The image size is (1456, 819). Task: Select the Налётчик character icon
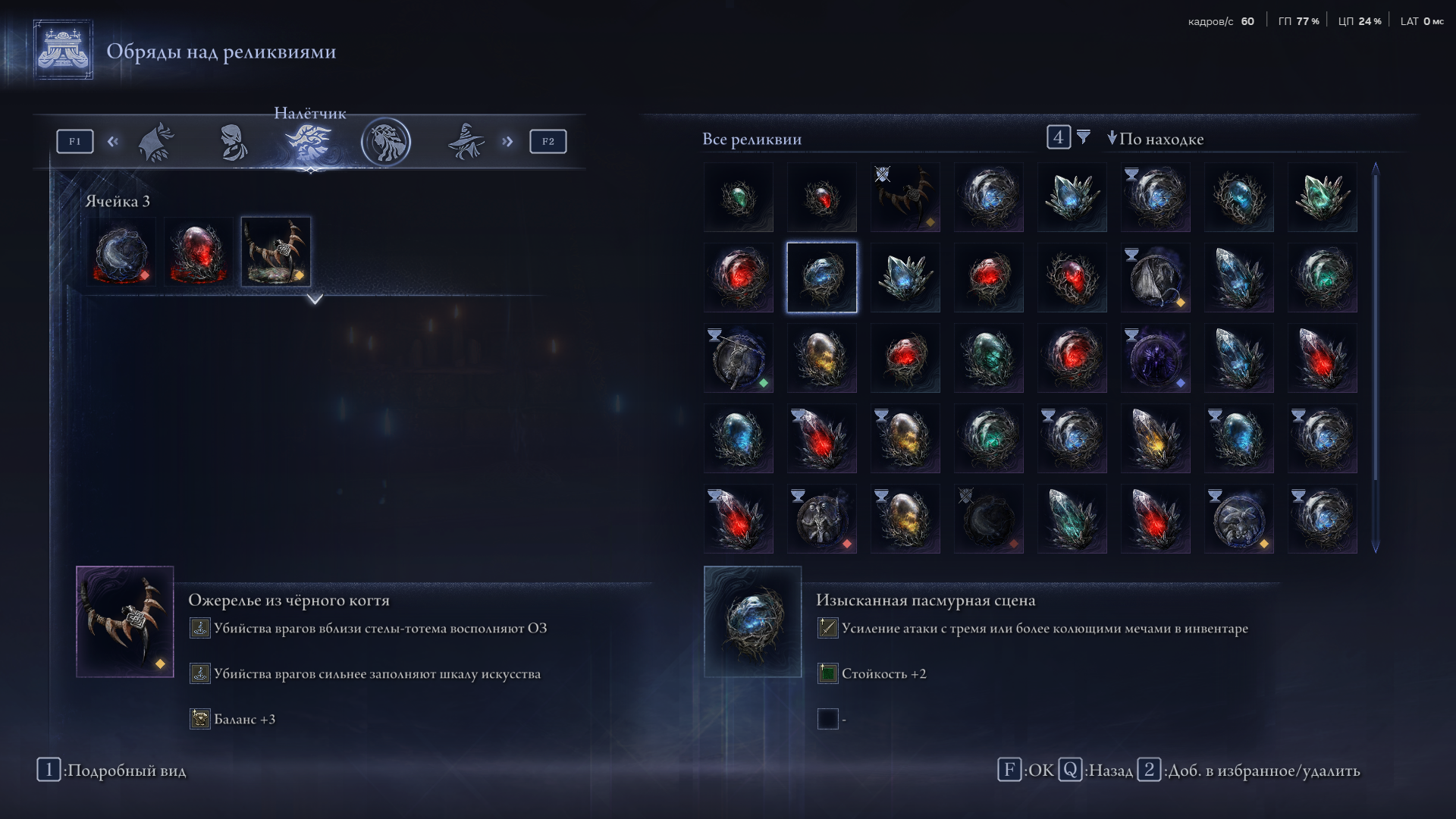(x=309, y=142)
